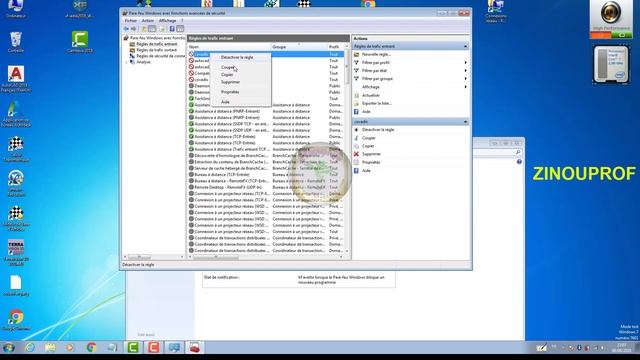The width and height of the screenshot is (640, 360).
Task: Open the Affichage menu in the menu bar
Action: pyautogui.click(x=167, y=20)
